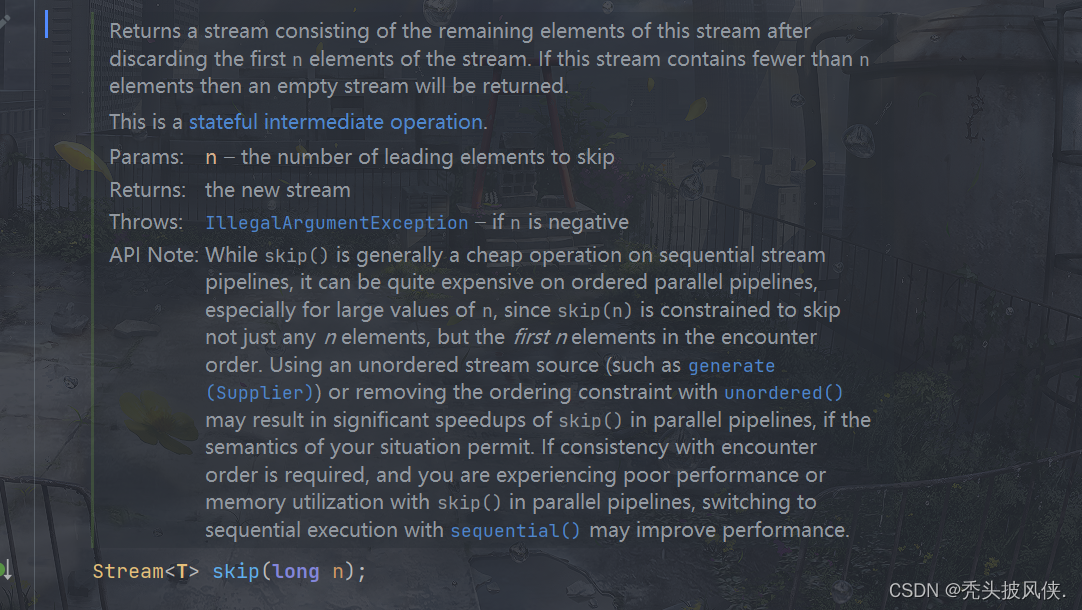Click the Stream return type
This screenshot has width=1082, height=610.
(128, 571)
